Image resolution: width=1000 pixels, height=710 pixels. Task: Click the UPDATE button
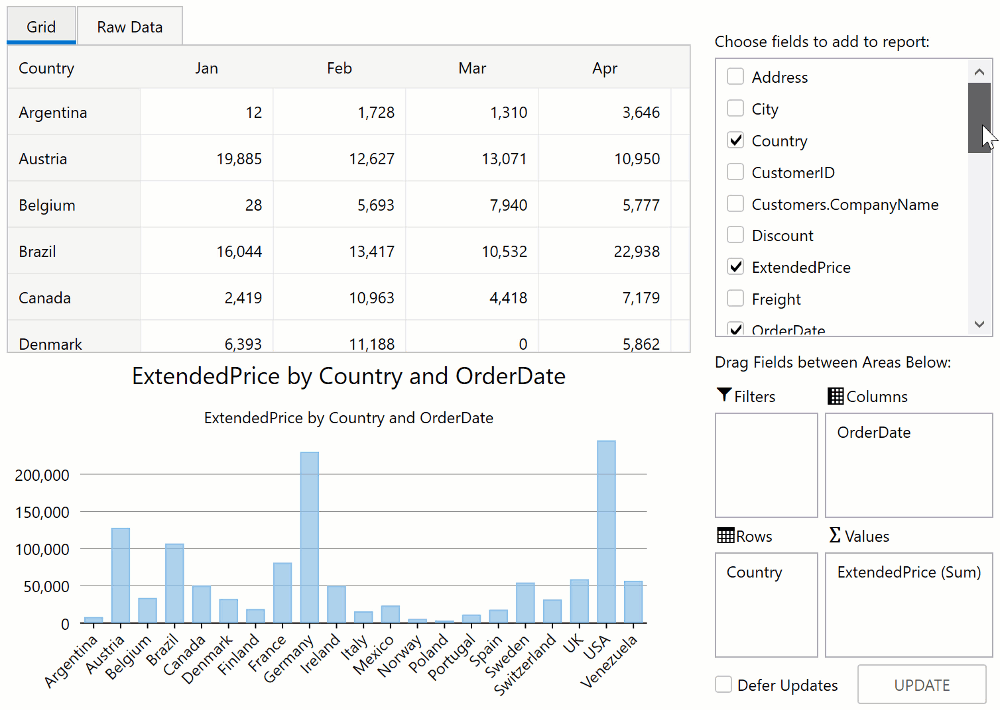922,685
